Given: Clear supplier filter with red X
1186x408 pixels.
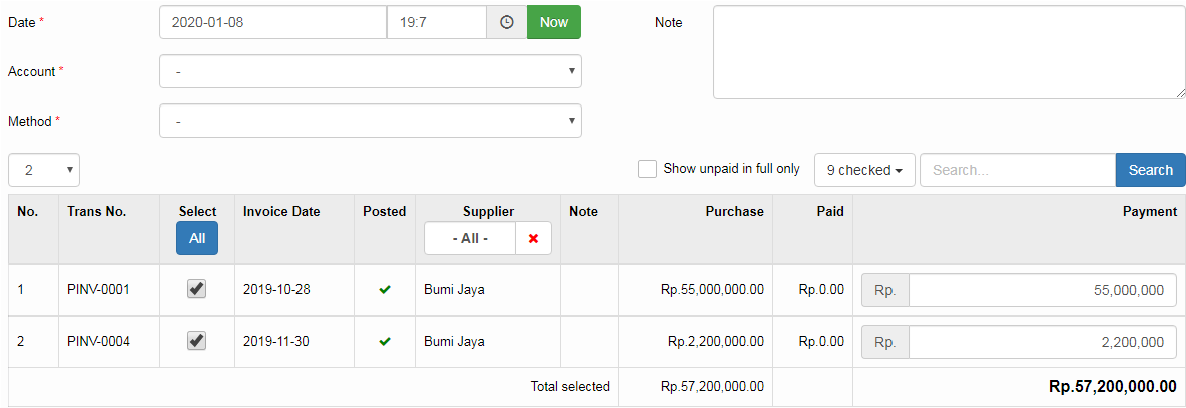Looking at the screenshot, I should pyautogui.click(x=533, y=239).
